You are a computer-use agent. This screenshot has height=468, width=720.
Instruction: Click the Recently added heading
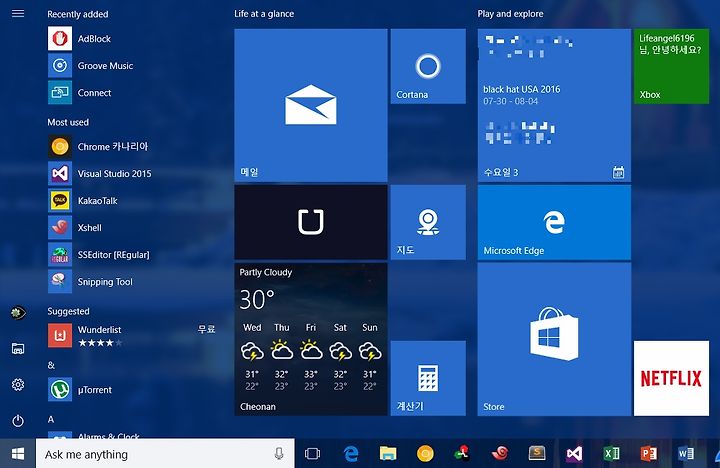click(x=78, y=14)
